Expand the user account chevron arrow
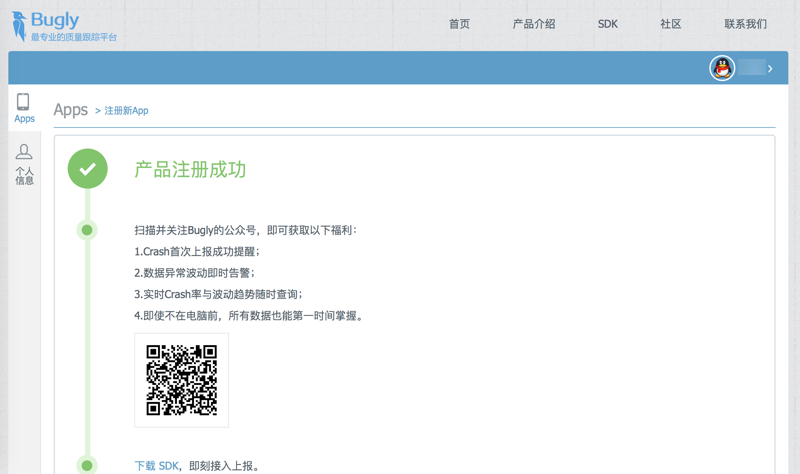This screenshot has height=474, width=800. coord(770,68)
